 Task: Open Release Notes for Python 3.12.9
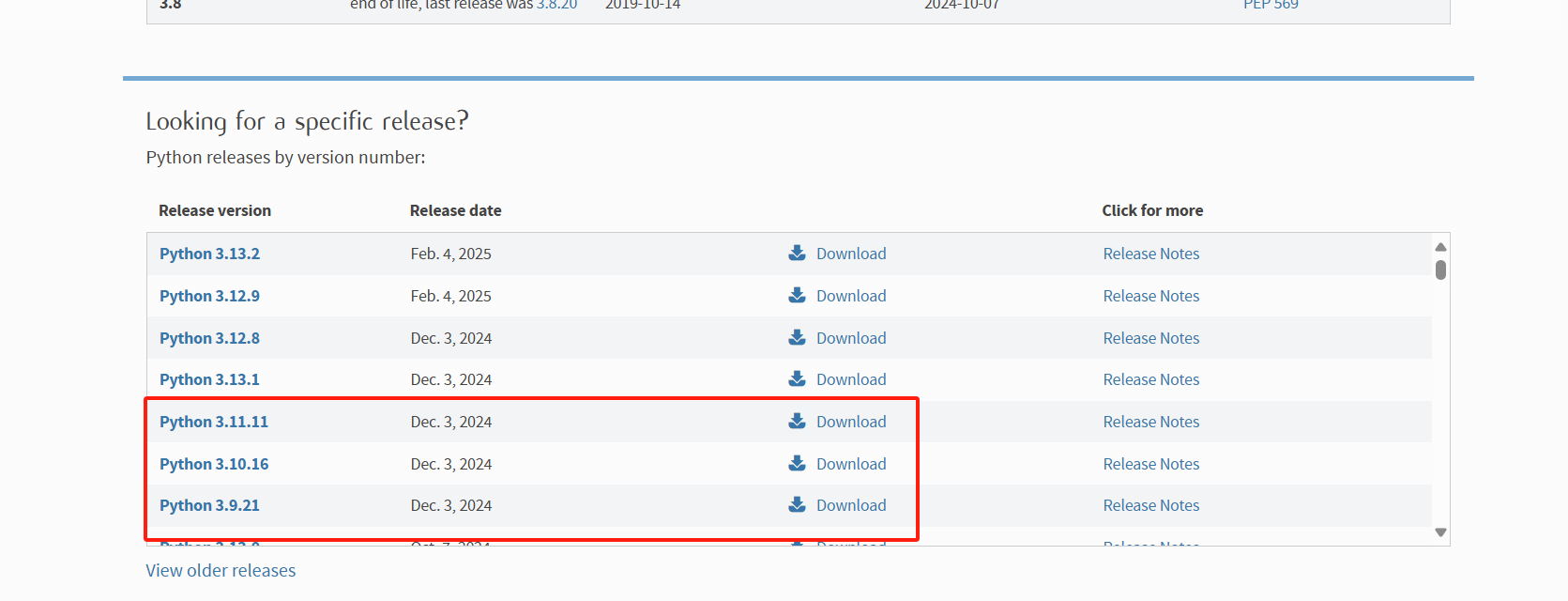pos(1150,296)
